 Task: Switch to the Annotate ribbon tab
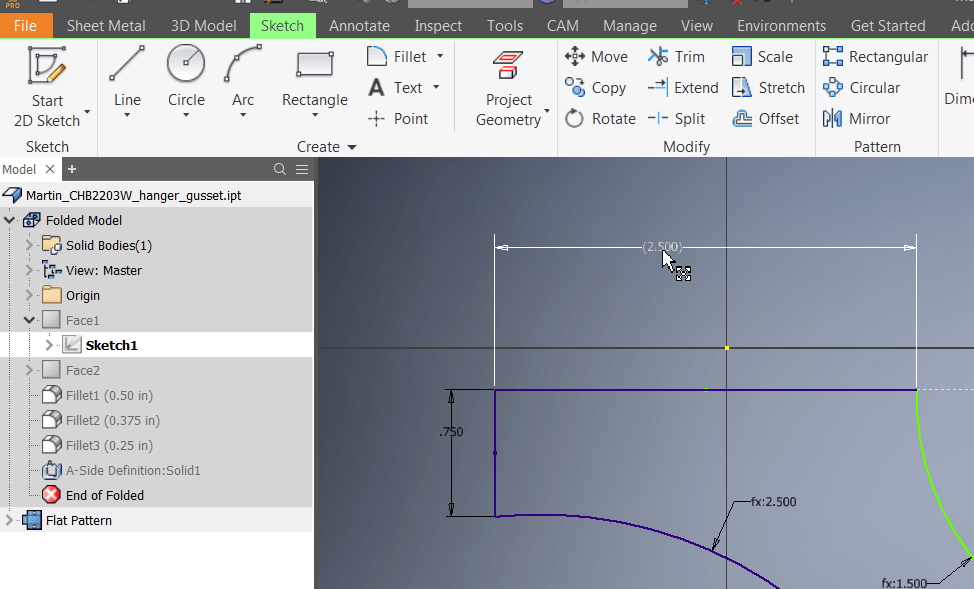(358, 25)
